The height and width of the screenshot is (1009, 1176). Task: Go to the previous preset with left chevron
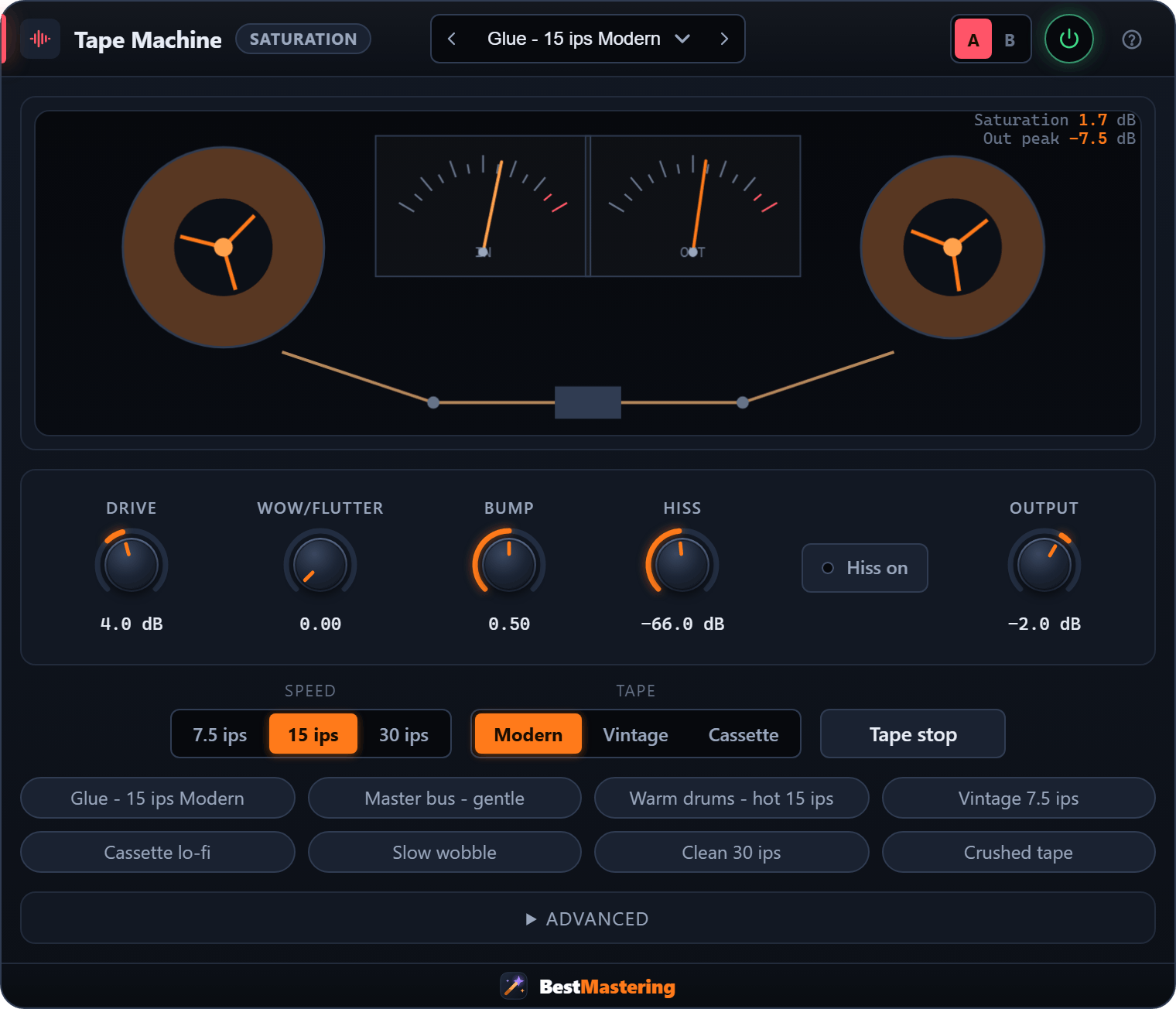click(452, 39)
